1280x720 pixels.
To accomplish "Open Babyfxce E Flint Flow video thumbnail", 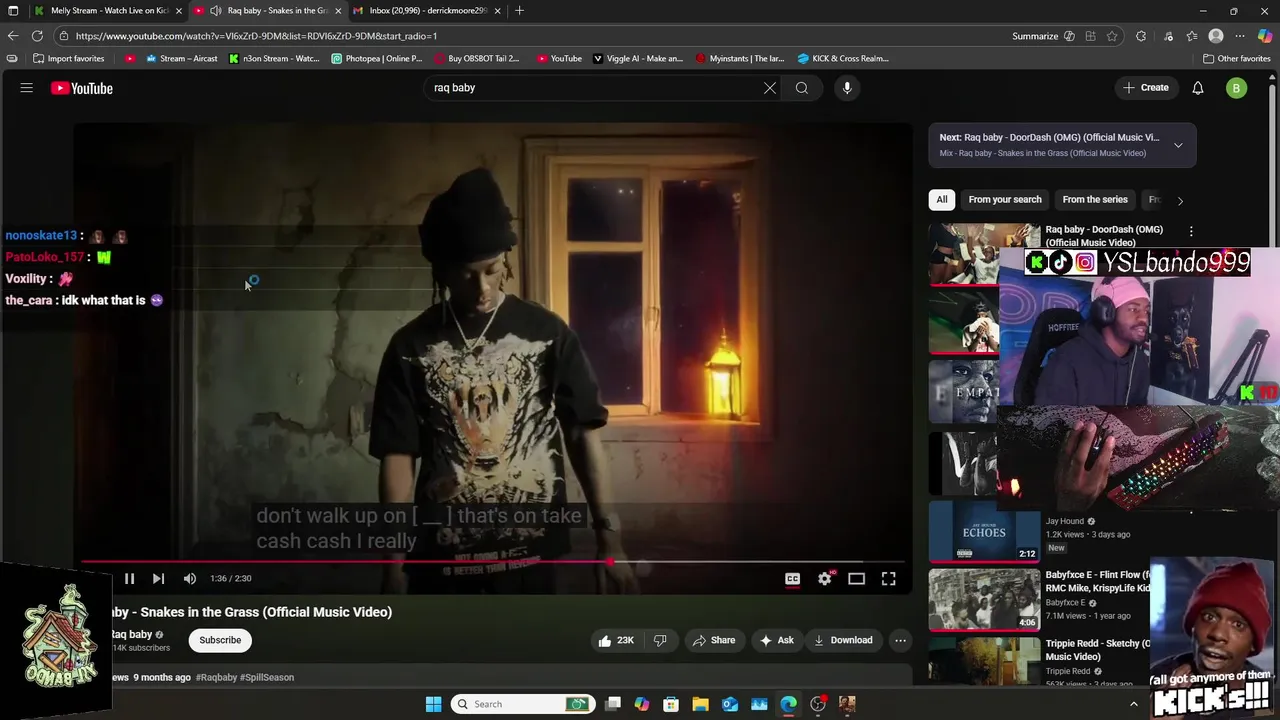I will (x=984, y=600).
